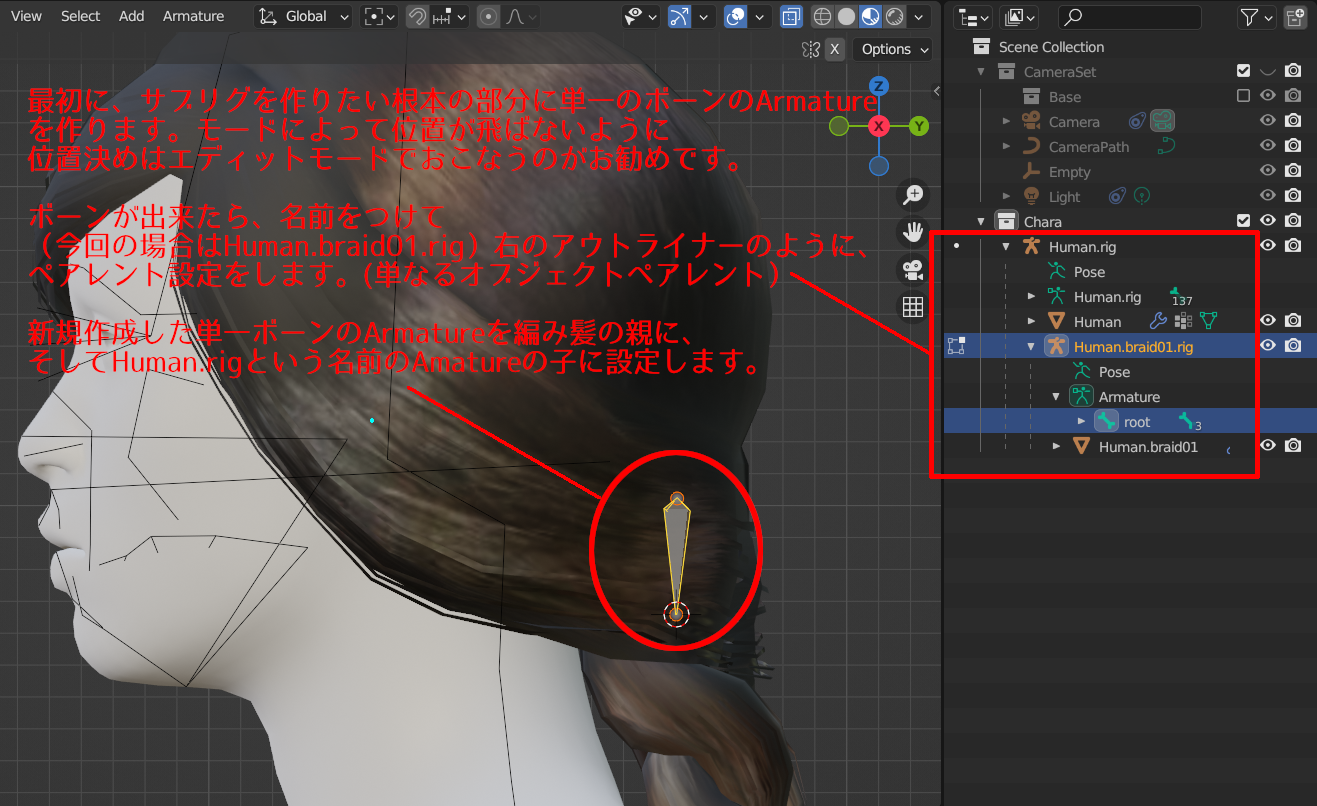Select the zoom magnifier icon in viewport gizmos
The height and width of the screenshot is (806, 1317).
[x=913, y=195]
